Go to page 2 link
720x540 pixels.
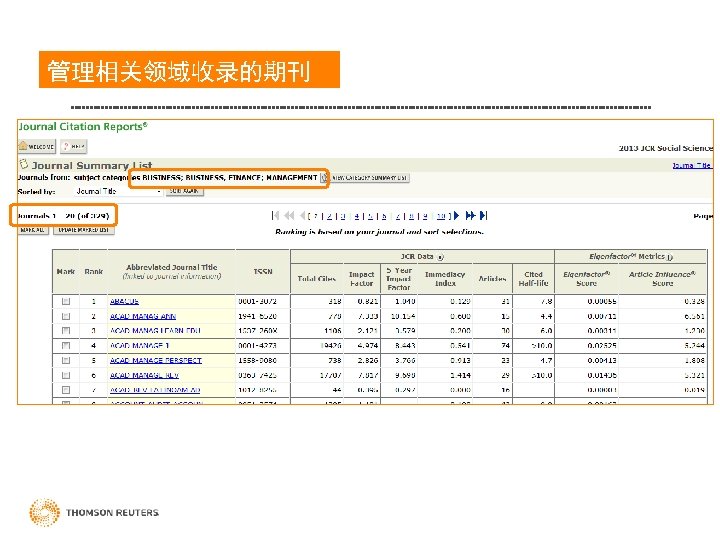click(x=329, y=216)
